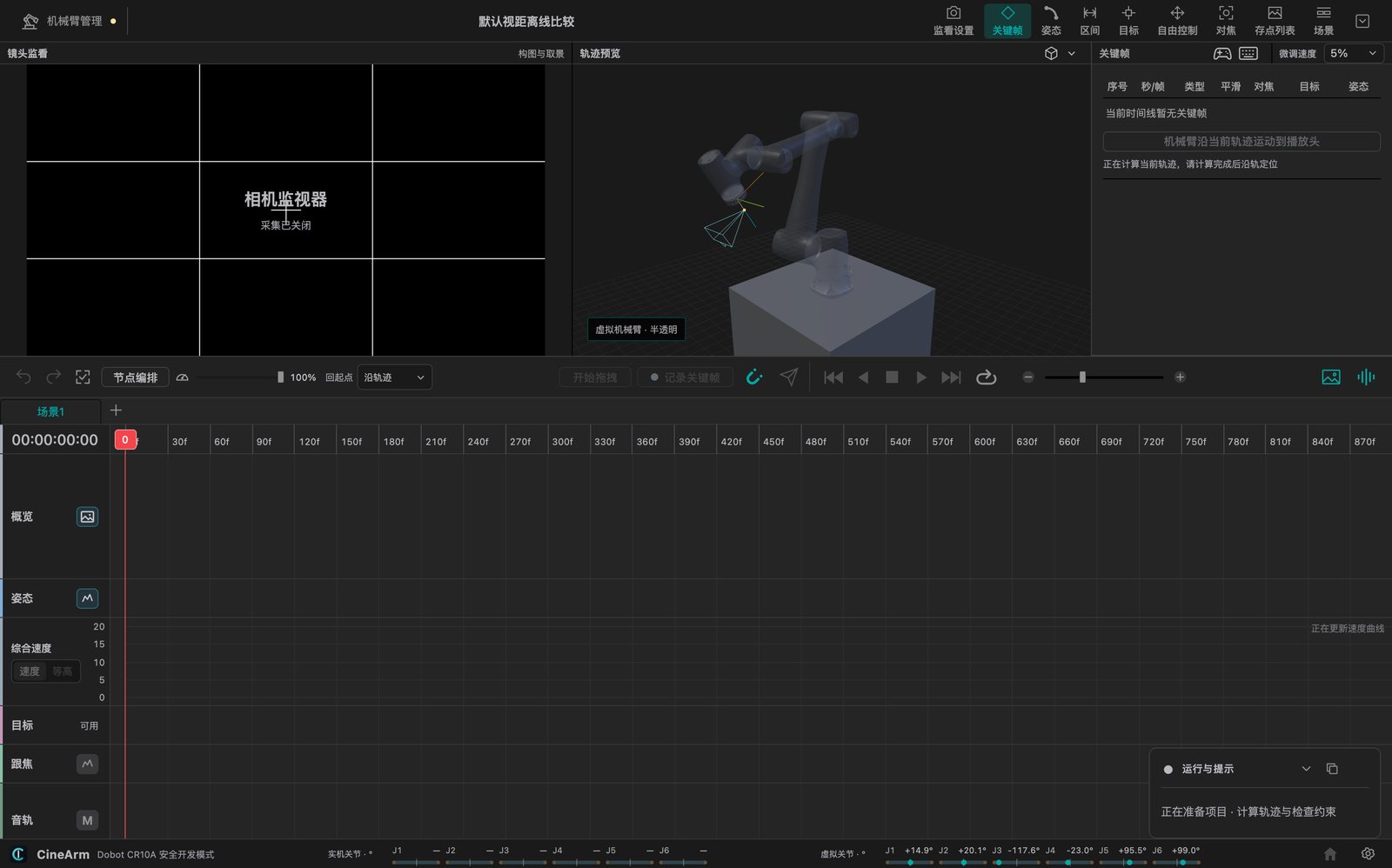Switch to the 场景1 tab
The width and height of the screenshot is (1392, 868).
point(50,411)
